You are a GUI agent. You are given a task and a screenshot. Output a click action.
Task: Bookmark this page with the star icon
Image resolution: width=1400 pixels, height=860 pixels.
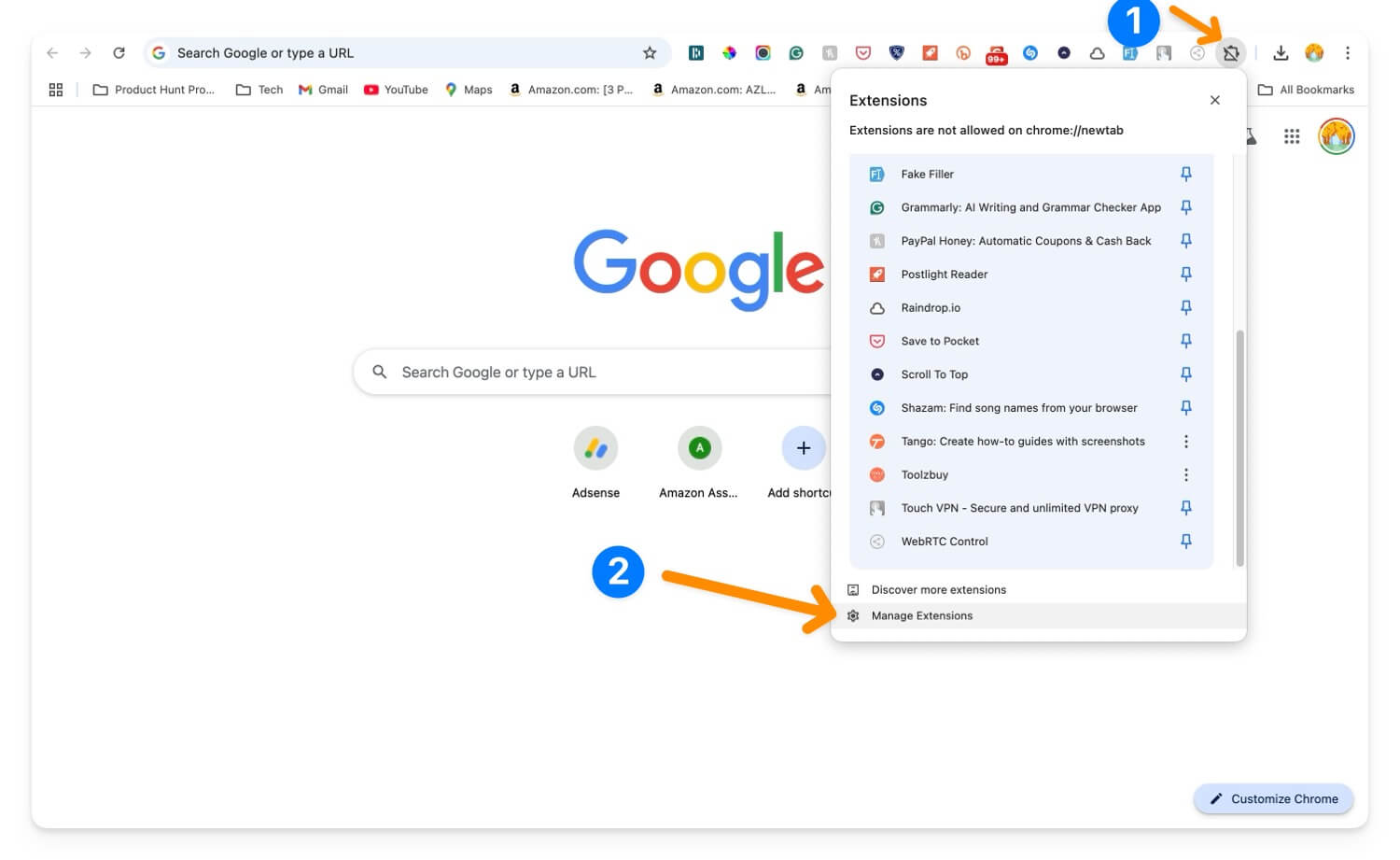tap(650, 53)
